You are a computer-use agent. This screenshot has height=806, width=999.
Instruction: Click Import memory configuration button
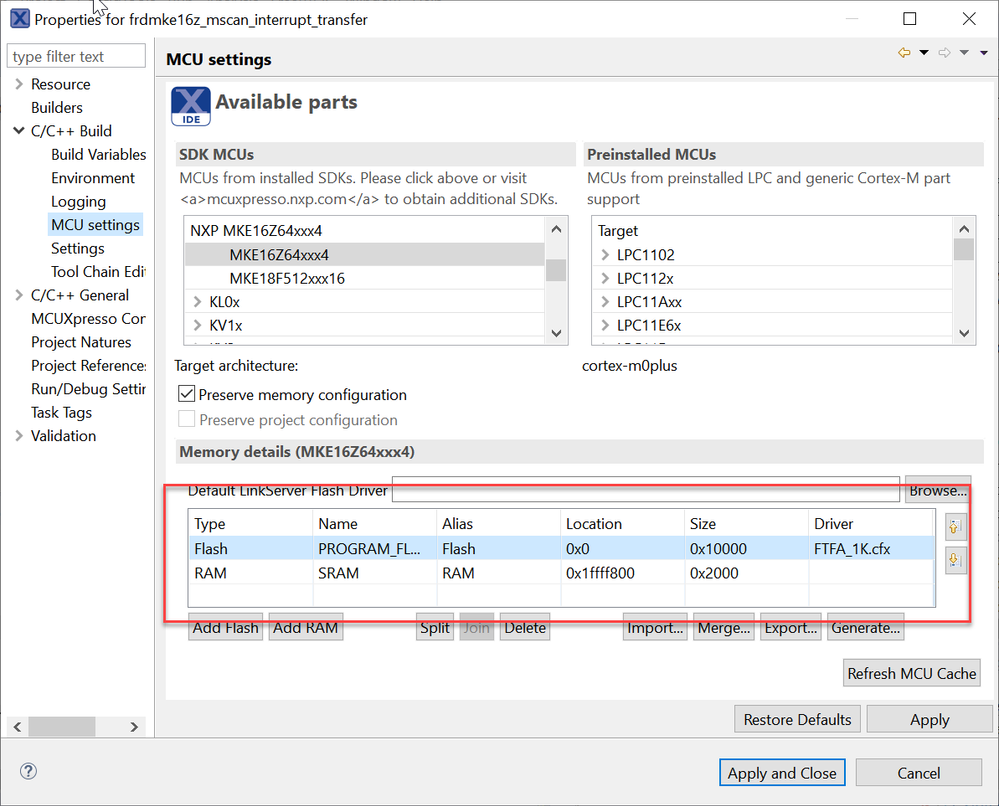655,628
